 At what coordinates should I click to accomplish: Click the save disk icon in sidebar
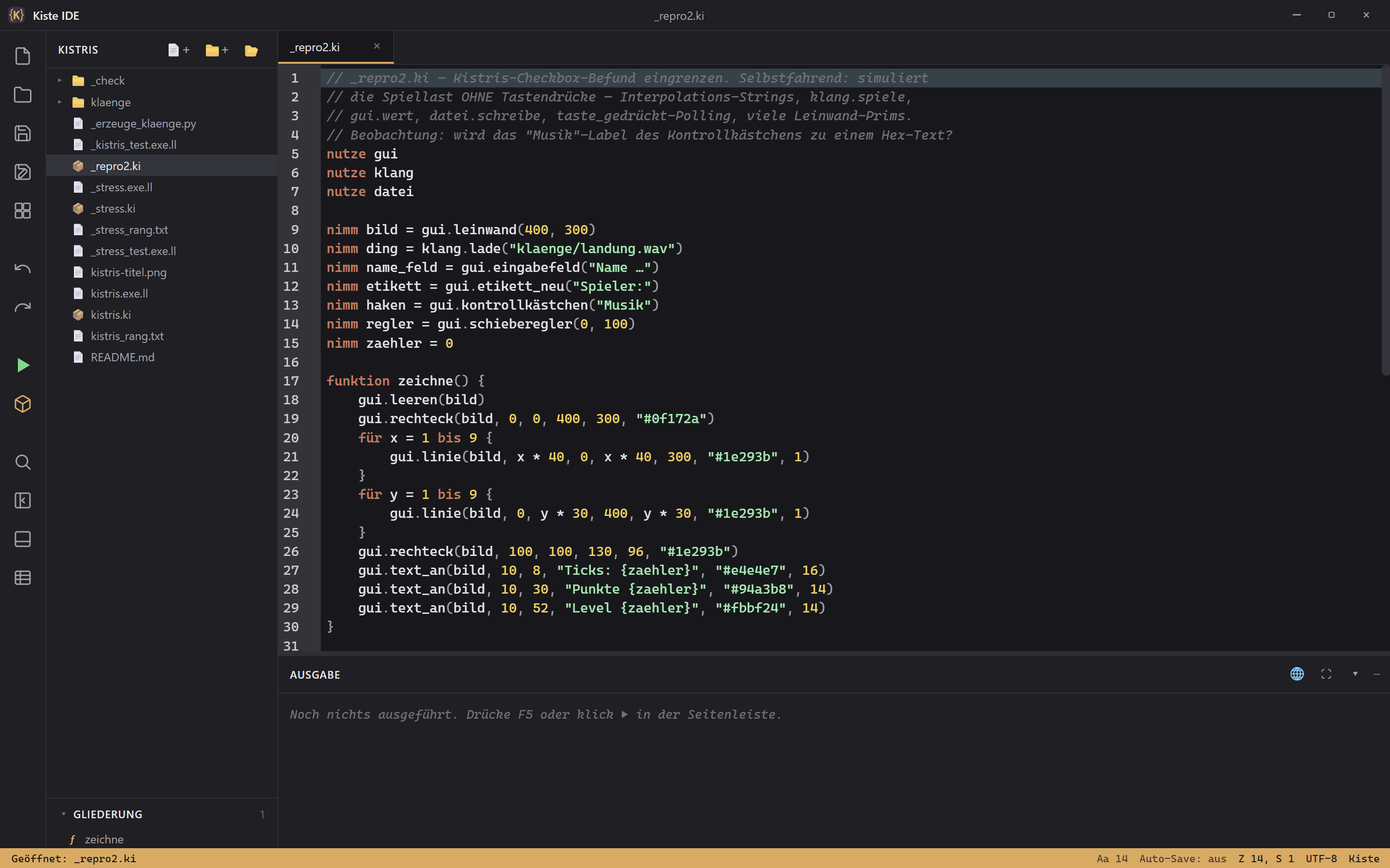(23, 133)
